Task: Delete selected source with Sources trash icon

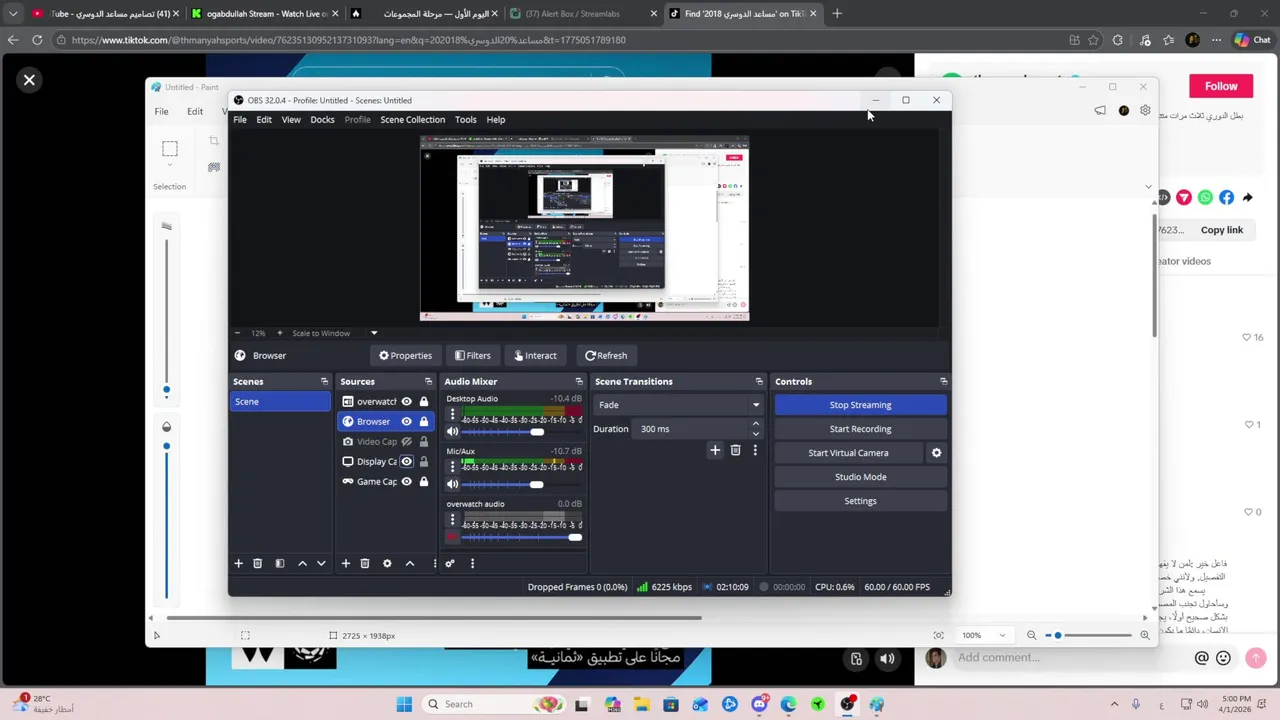Action: 365,563
